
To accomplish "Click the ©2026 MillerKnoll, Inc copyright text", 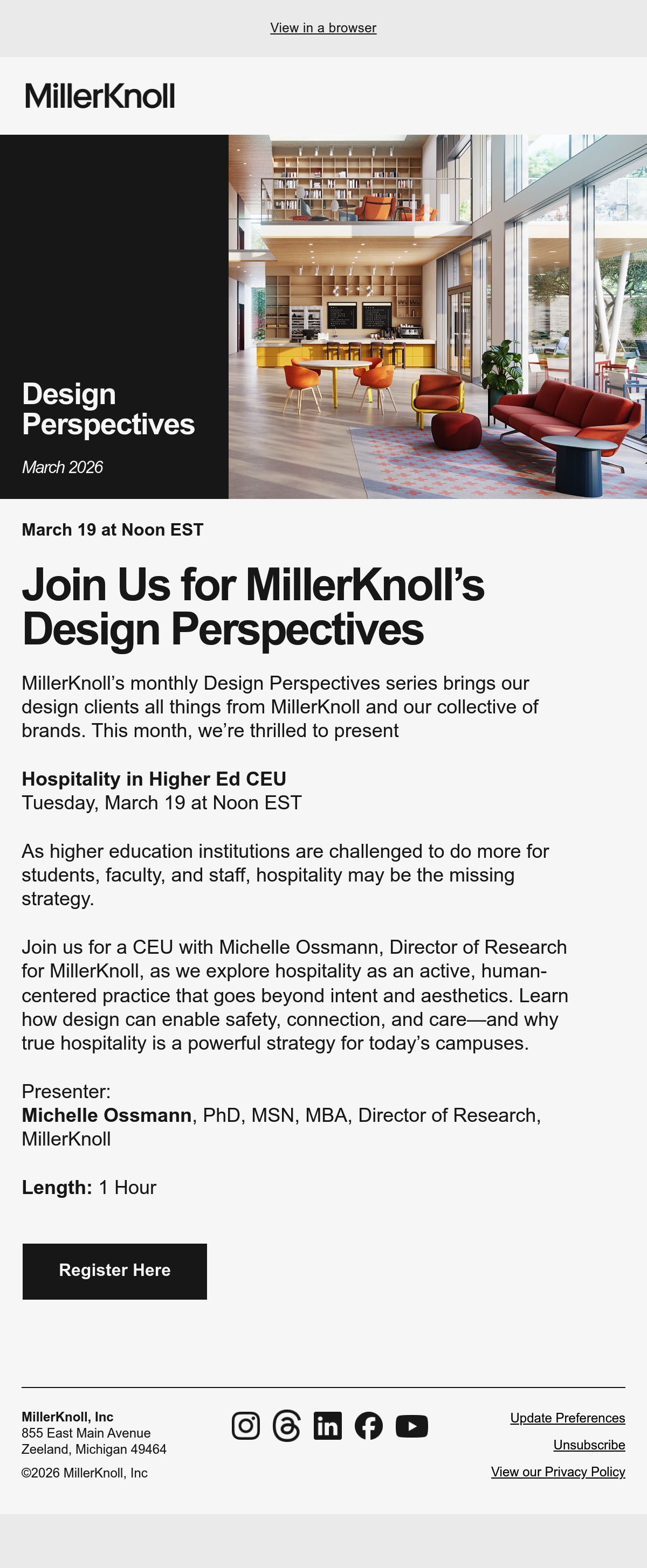I will point(85,1473).
